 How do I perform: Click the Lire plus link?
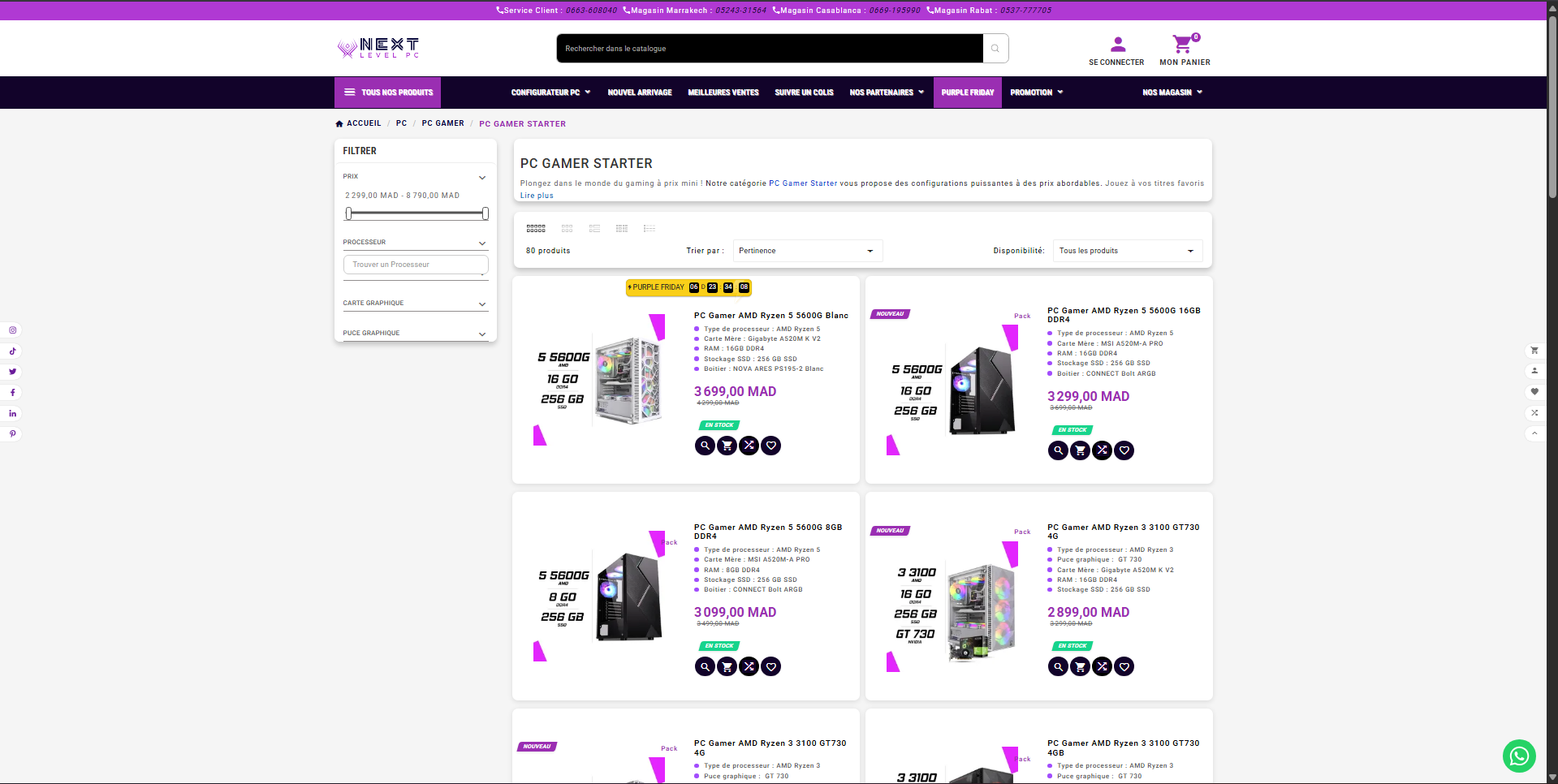coord(537,196)
